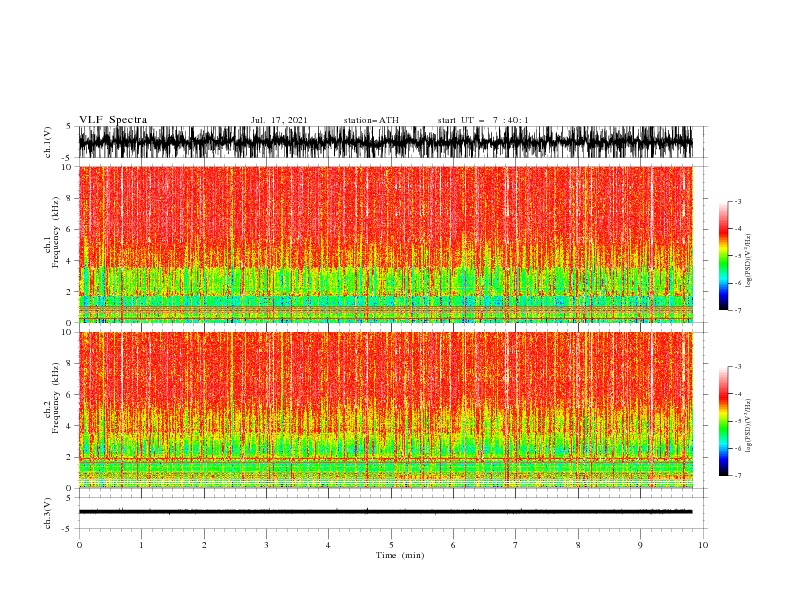Screen dimensions: 792x612
Task: Click the time axis tick label '5'
Action: (x=391, y=545)
